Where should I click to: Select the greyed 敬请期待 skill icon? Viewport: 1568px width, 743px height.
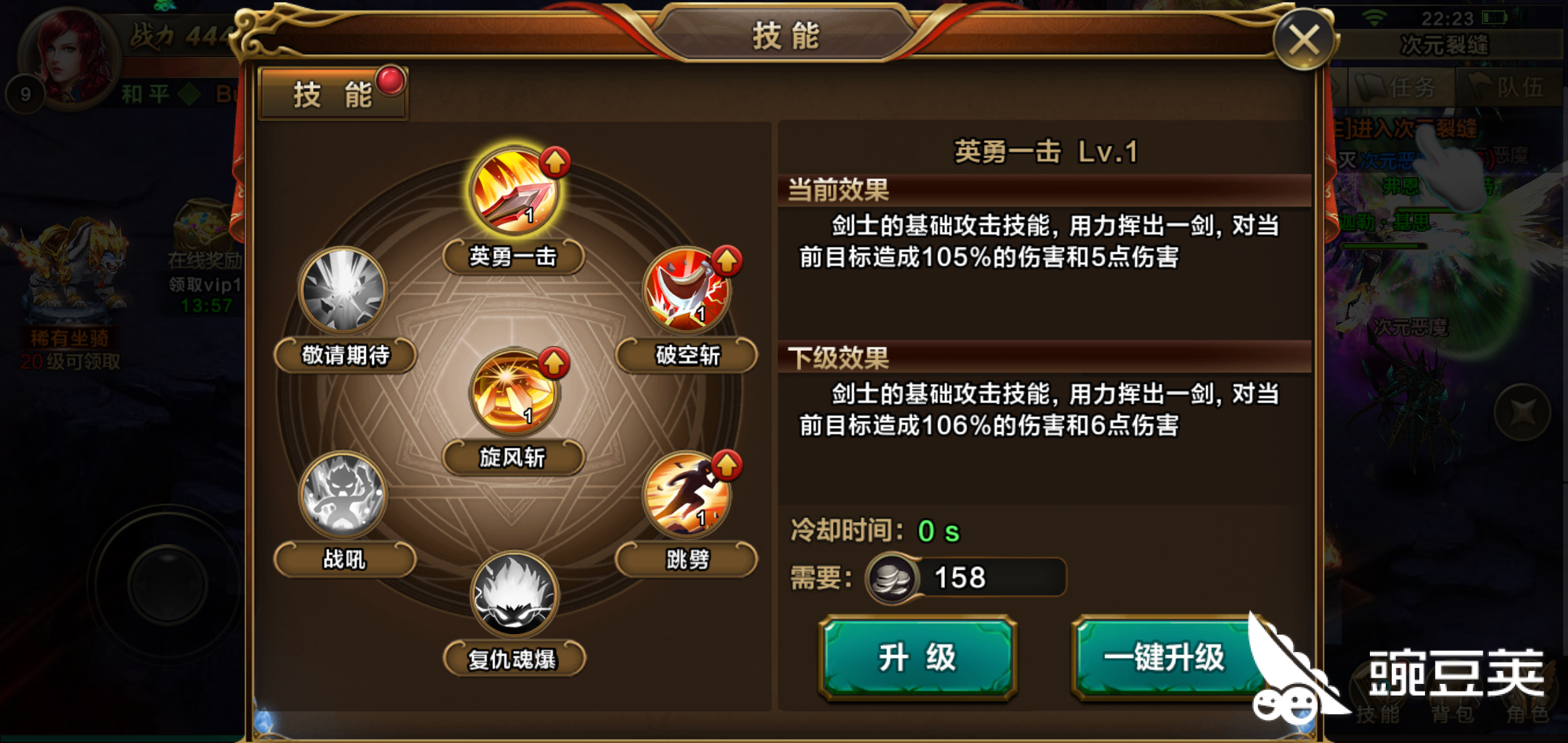(x=342, y=290)
